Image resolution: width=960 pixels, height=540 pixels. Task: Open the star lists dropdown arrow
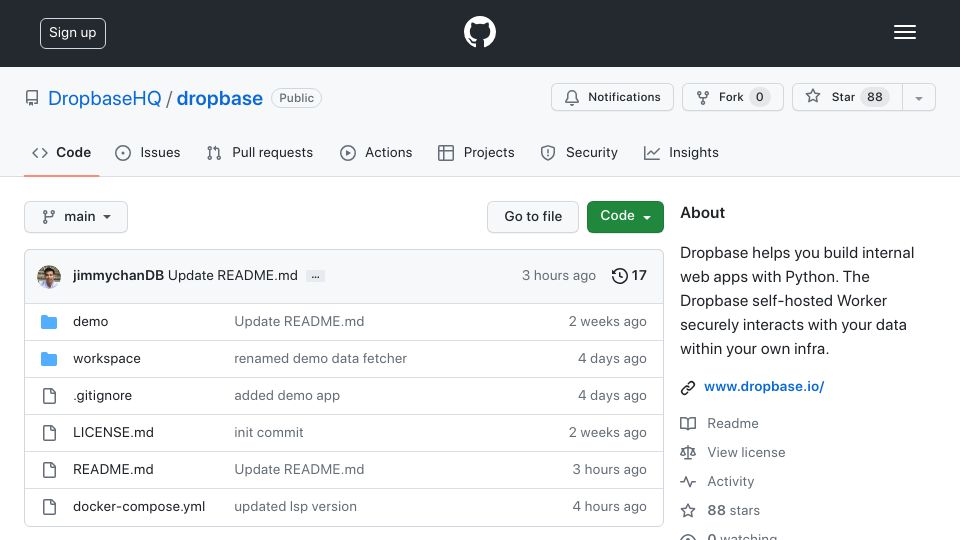[918, 97]
